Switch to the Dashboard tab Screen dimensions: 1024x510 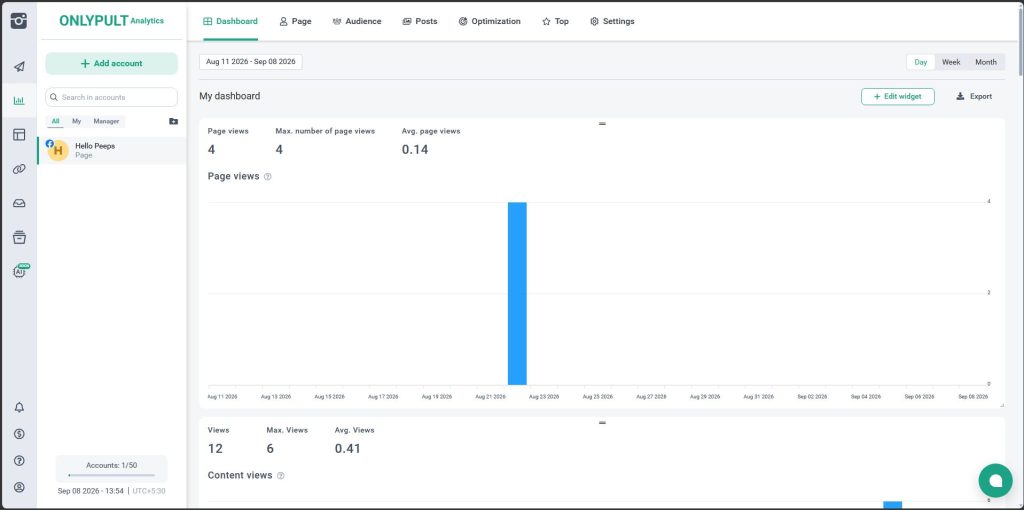231,22
